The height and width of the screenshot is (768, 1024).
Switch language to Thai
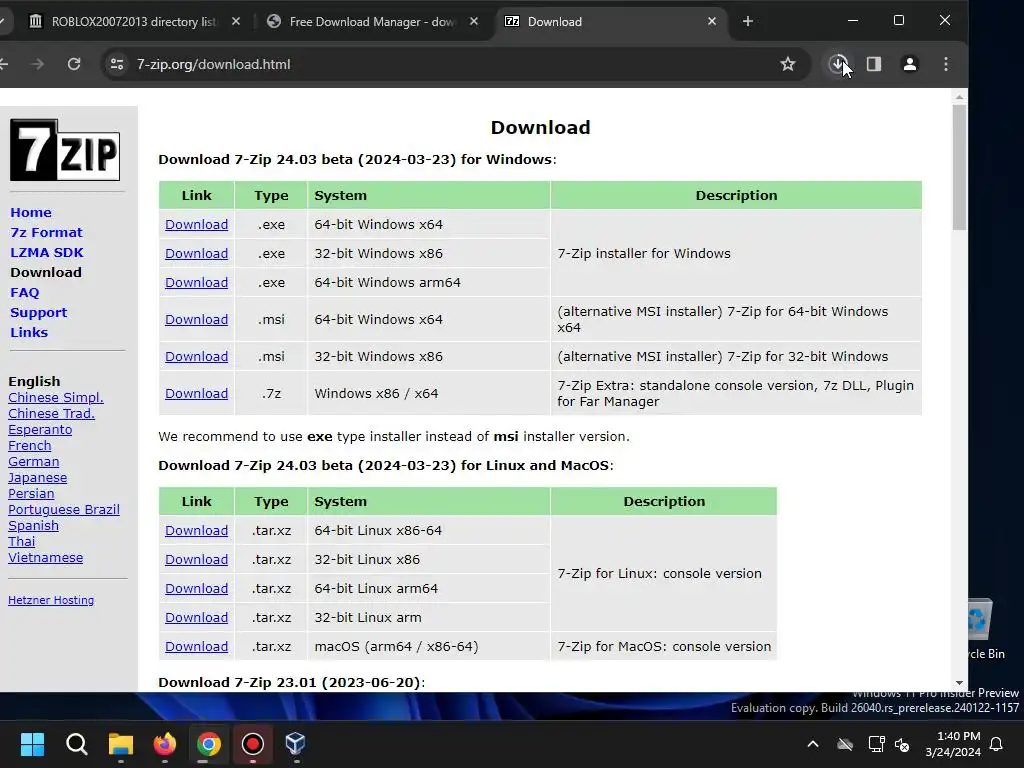point(22,541)
